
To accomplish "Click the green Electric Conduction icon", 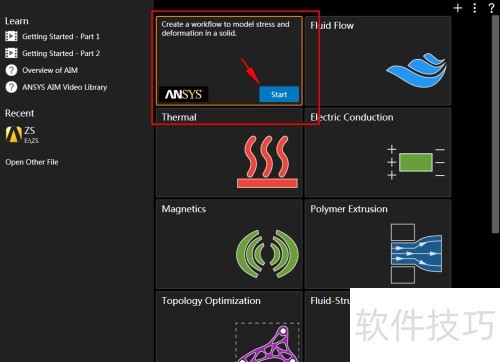I will tap(416, 162).
